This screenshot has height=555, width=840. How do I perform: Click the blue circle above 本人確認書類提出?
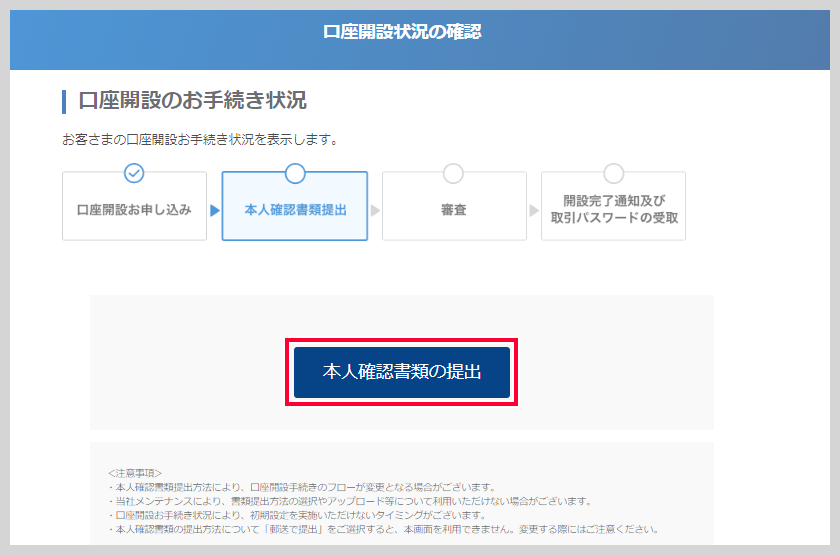pyautogui.click(x=295, y=173)
